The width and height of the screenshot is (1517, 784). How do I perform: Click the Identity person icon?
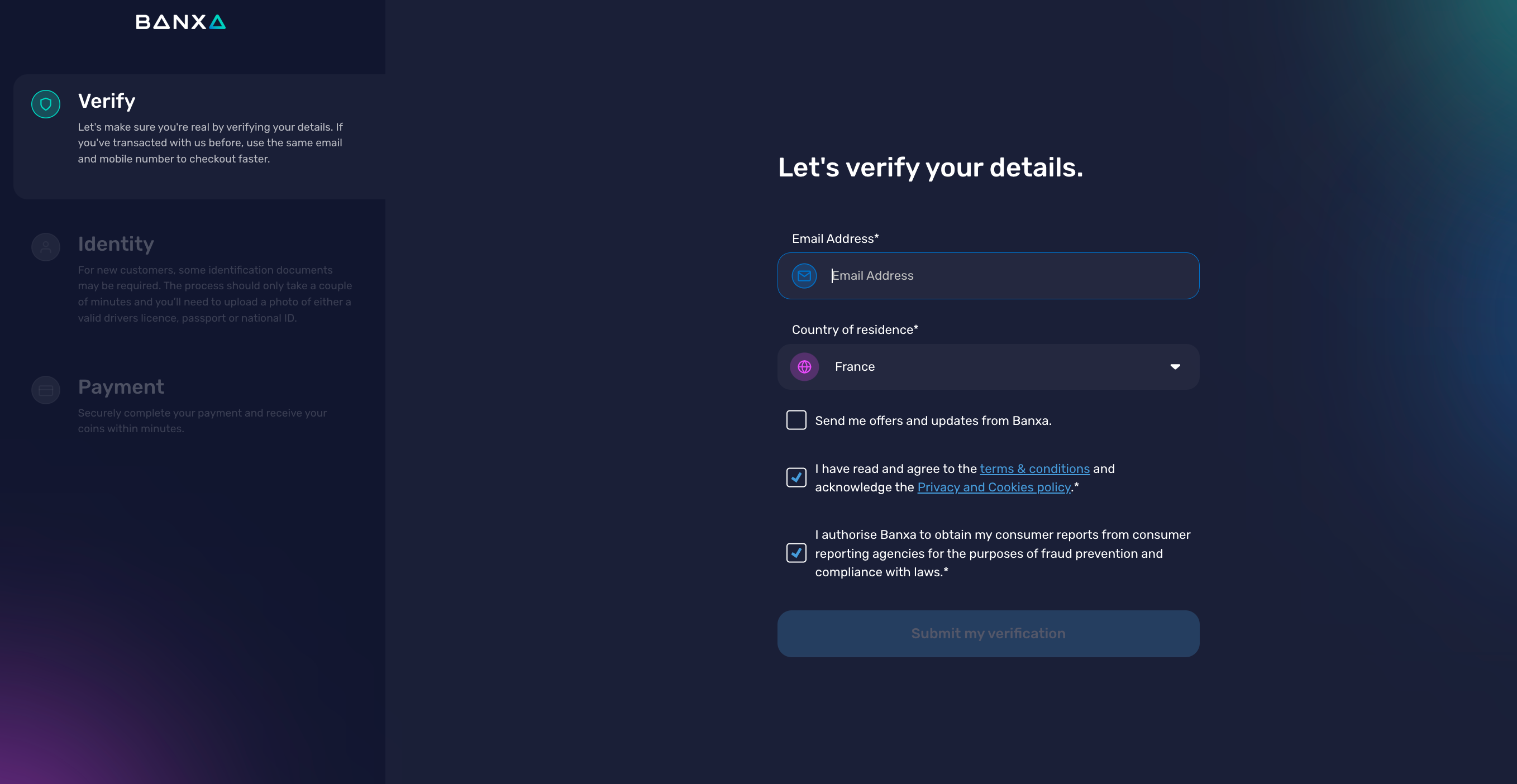[46, 247]
